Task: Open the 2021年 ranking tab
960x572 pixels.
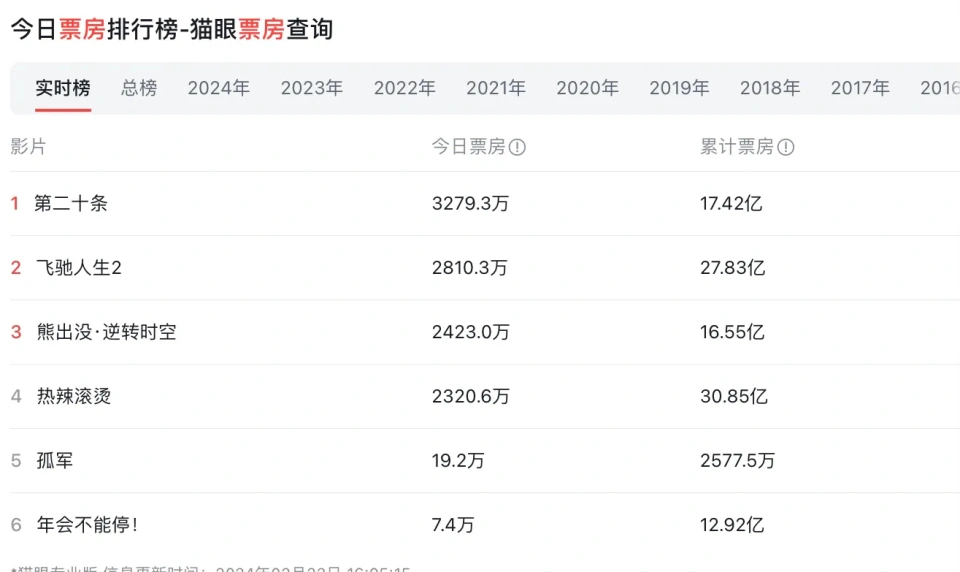Action: tap(496, 88)
